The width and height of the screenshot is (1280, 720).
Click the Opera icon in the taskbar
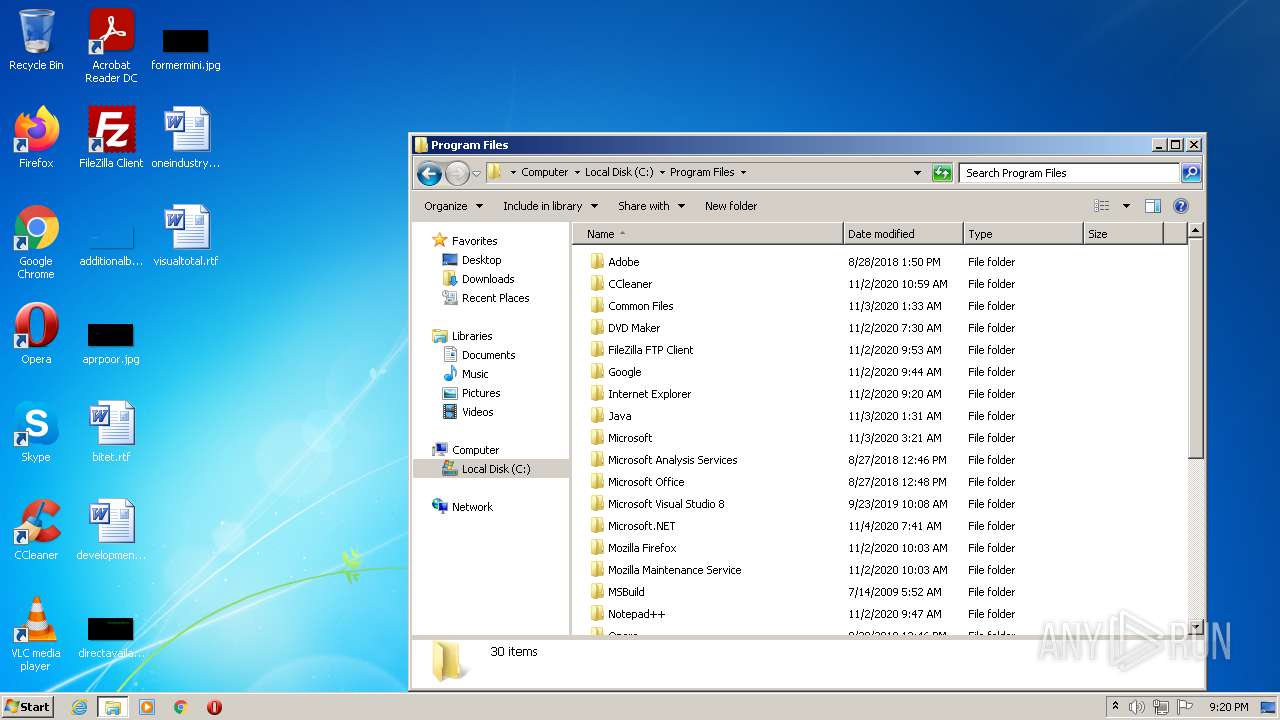214,707
